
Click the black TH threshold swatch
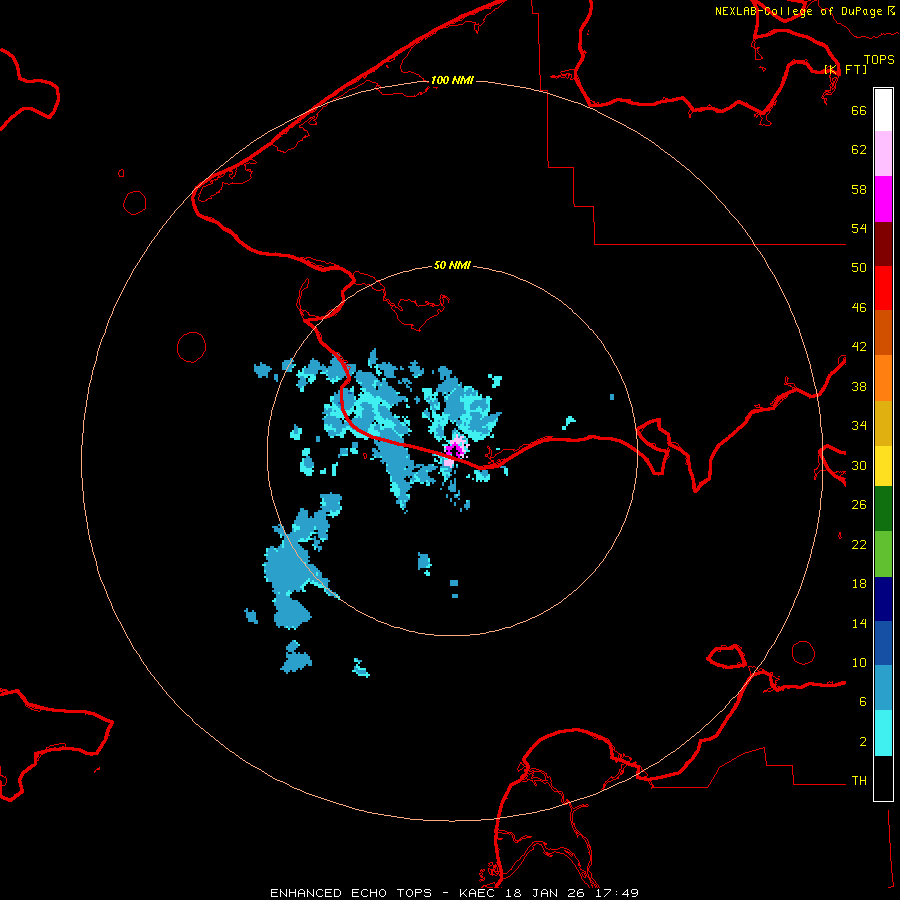883,778
